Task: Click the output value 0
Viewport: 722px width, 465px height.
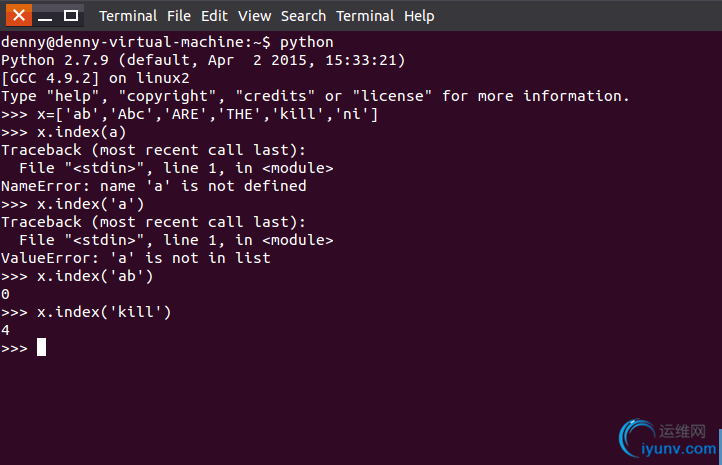Action: coord(6,294)
